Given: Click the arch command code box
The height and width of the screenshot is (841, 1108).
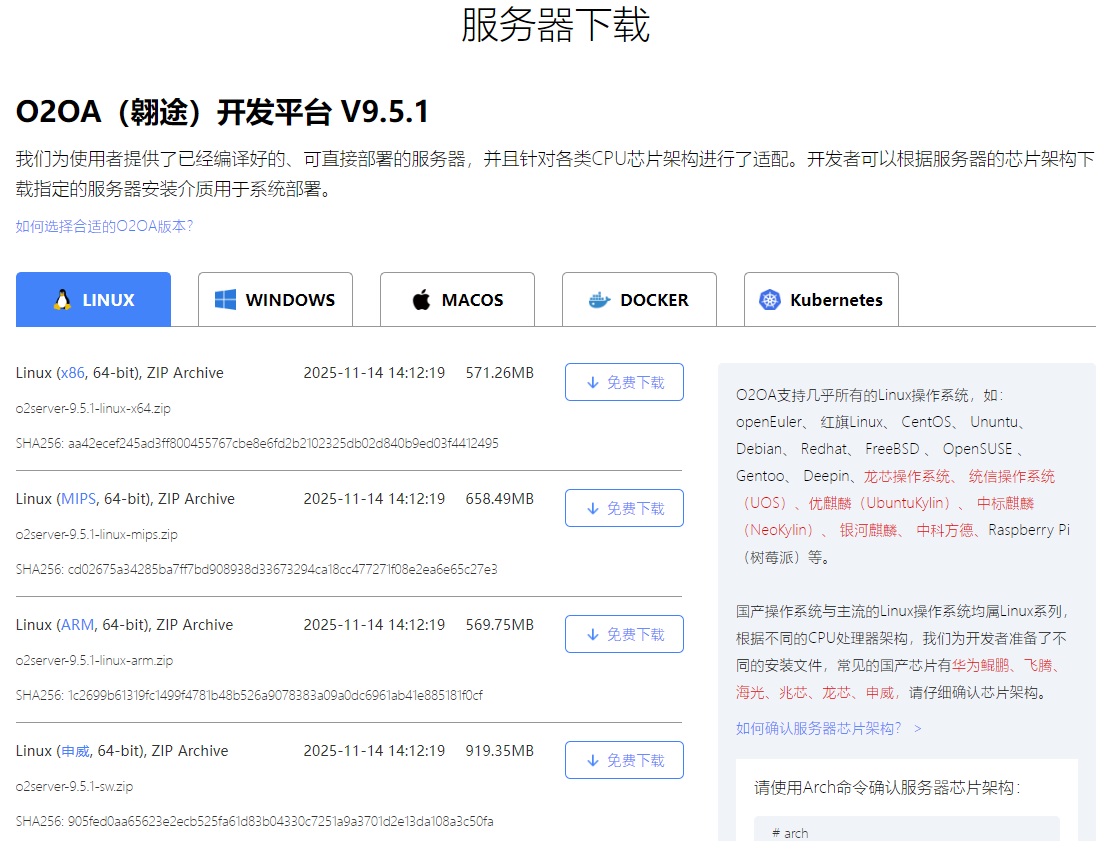Looking at the screenshot, I should point(906,830).
